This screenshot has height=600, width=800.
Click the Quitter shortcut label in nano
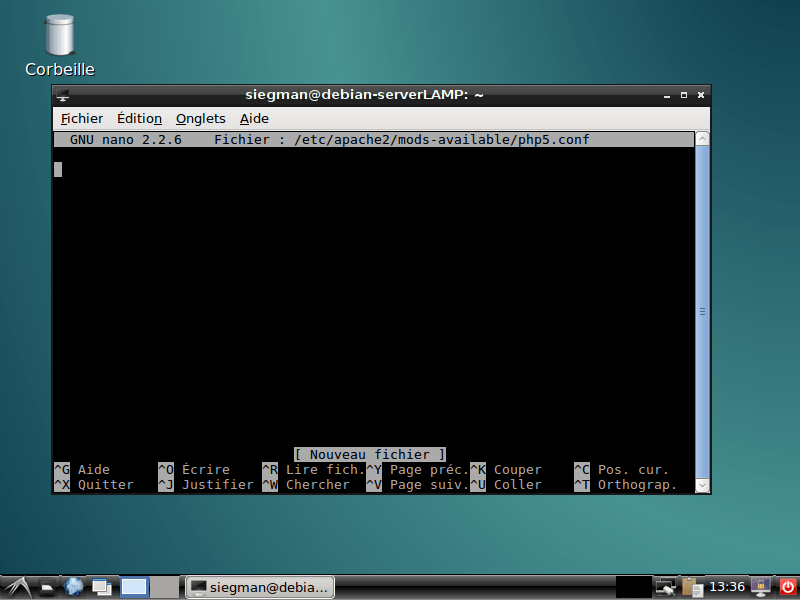click(105, 485)
